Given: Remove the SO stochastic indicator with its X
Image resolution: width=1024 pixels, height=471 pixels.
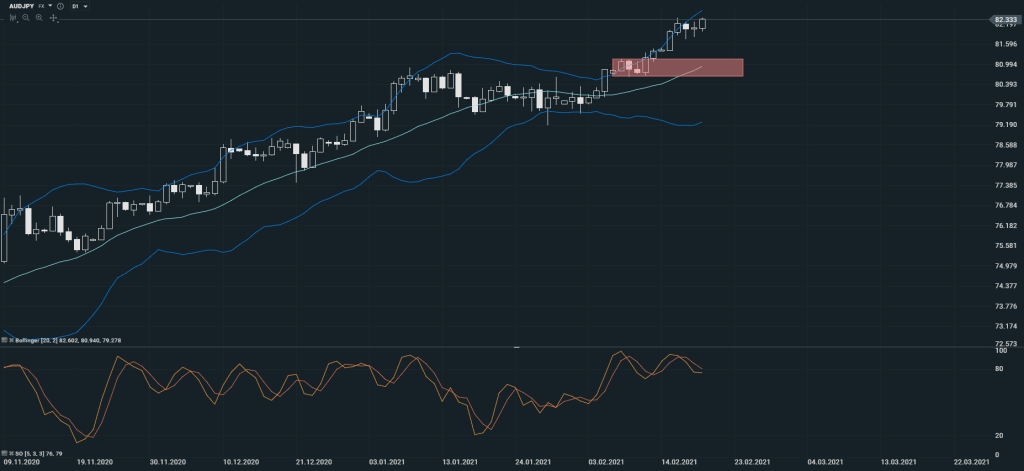Looking at the screenshot, I should pos(11,453).
